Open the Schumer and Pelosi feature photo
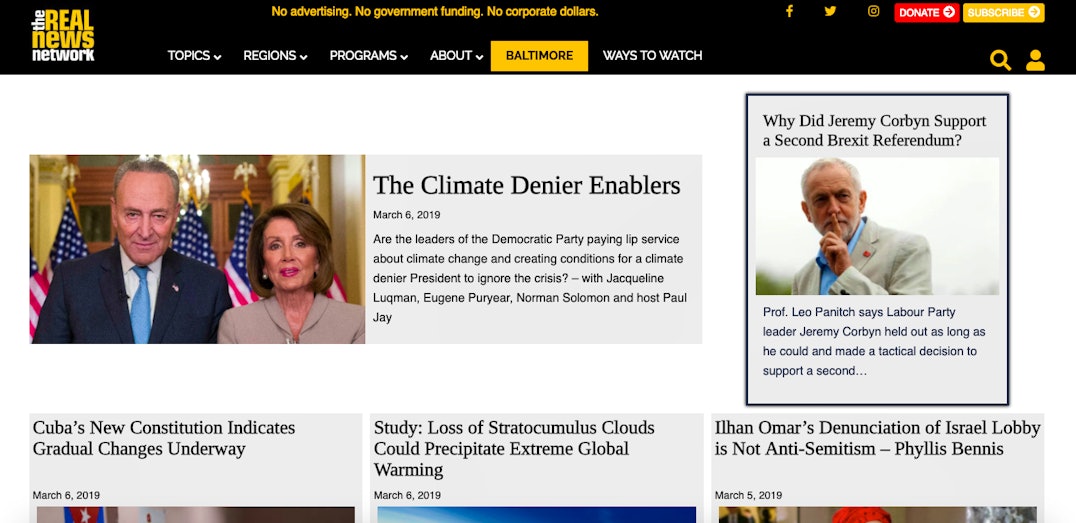The width and height of the screenshot is (1076, 523). [x=198, y=249]
